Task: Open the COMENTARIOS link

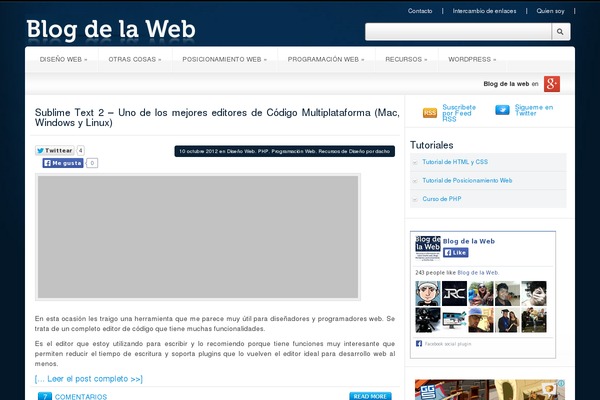Action: click(81, 397)
